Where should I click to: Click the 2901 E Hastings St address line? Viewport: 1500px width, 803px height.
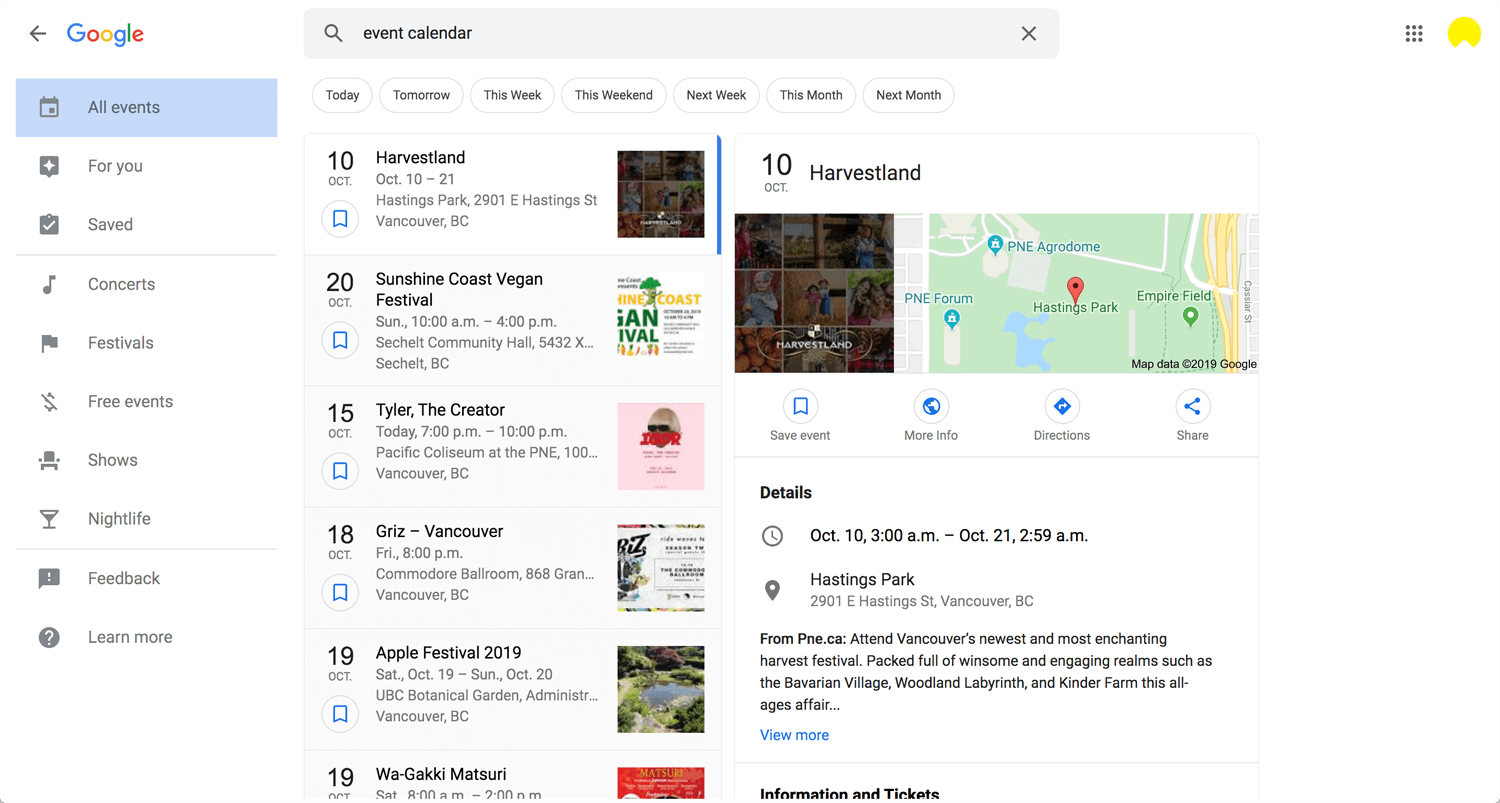922,601
